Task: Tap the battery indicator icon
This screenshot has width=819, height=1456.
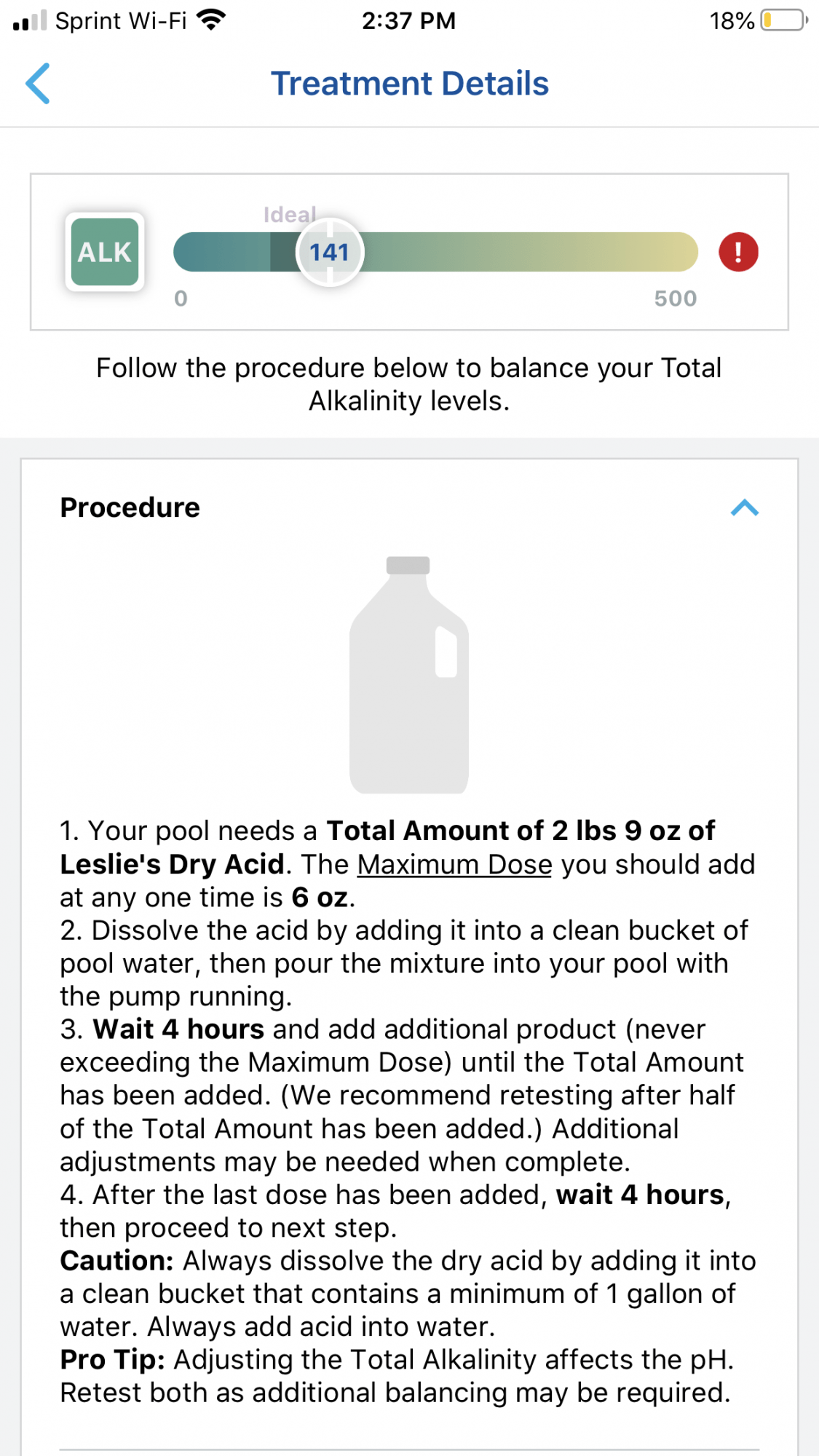Action: coord(784,20)
